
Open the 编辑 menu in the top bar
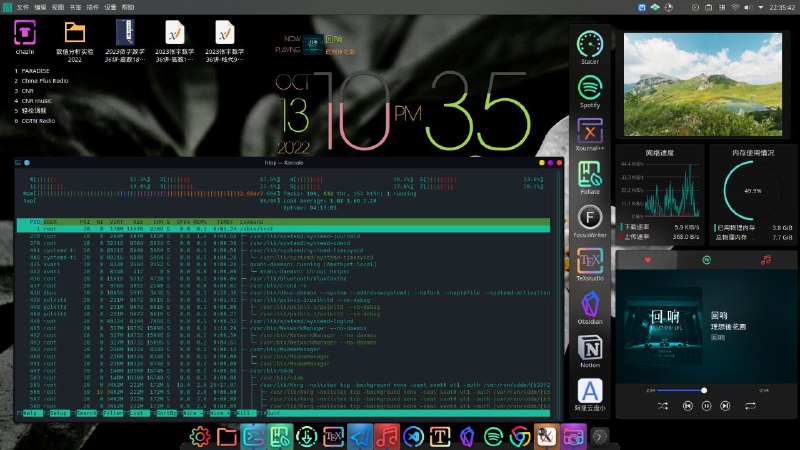pyautogui.click(x=40, y=7)
